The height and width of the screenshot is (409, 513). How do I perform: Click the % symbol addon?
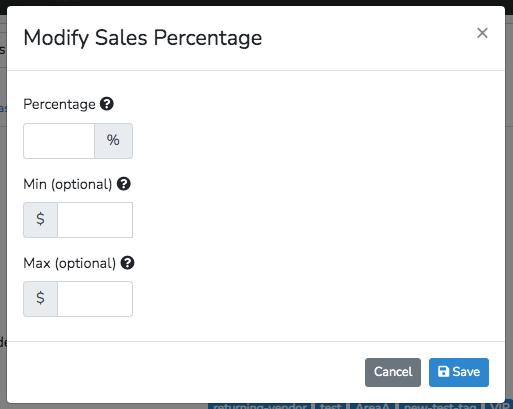pyautogui.click(x=113, y=141)
